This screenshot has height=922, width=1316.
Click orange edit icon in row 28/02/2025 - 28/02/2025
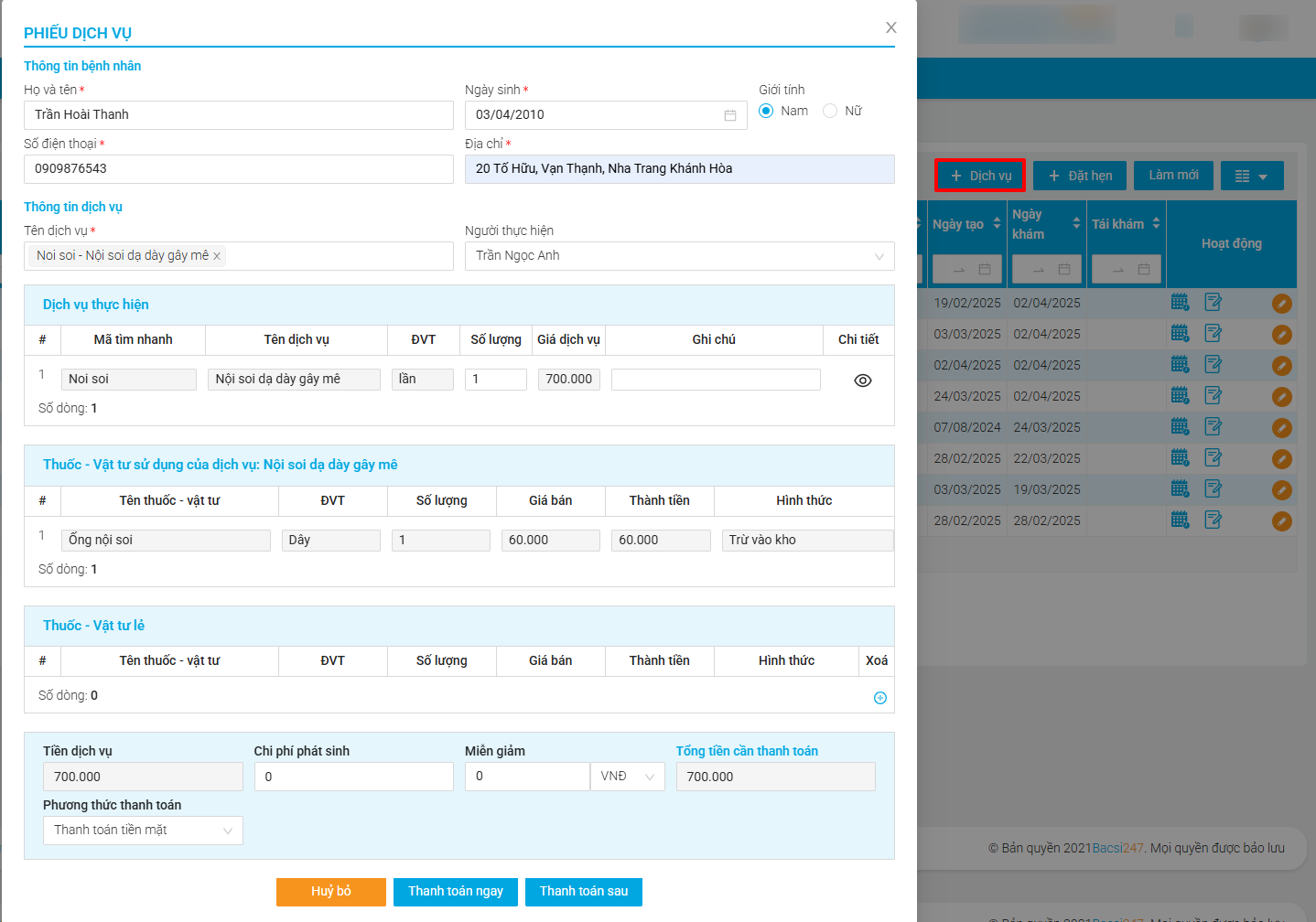[x=1282, y=521]
